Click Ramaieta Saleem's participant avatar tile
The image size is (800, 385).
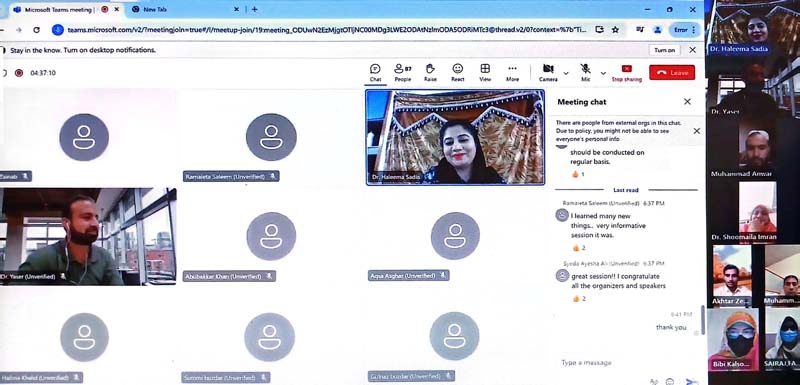point(271,137)
